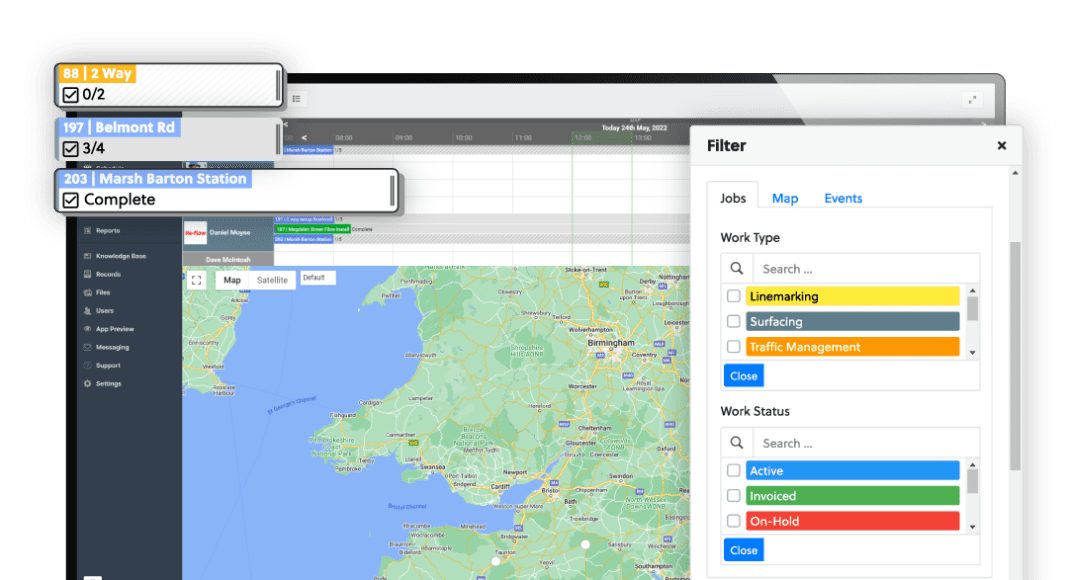1068x580 pixels.
Task: Toggle map fullscreen view icon
Action: click(197, 280)
